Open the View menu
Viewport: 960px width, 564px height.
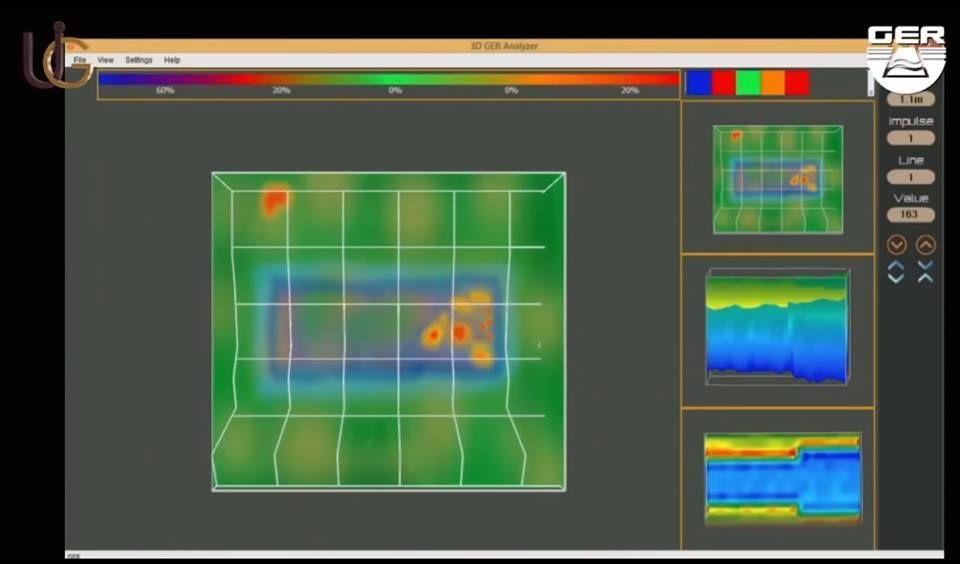click(x=105, y=60)
